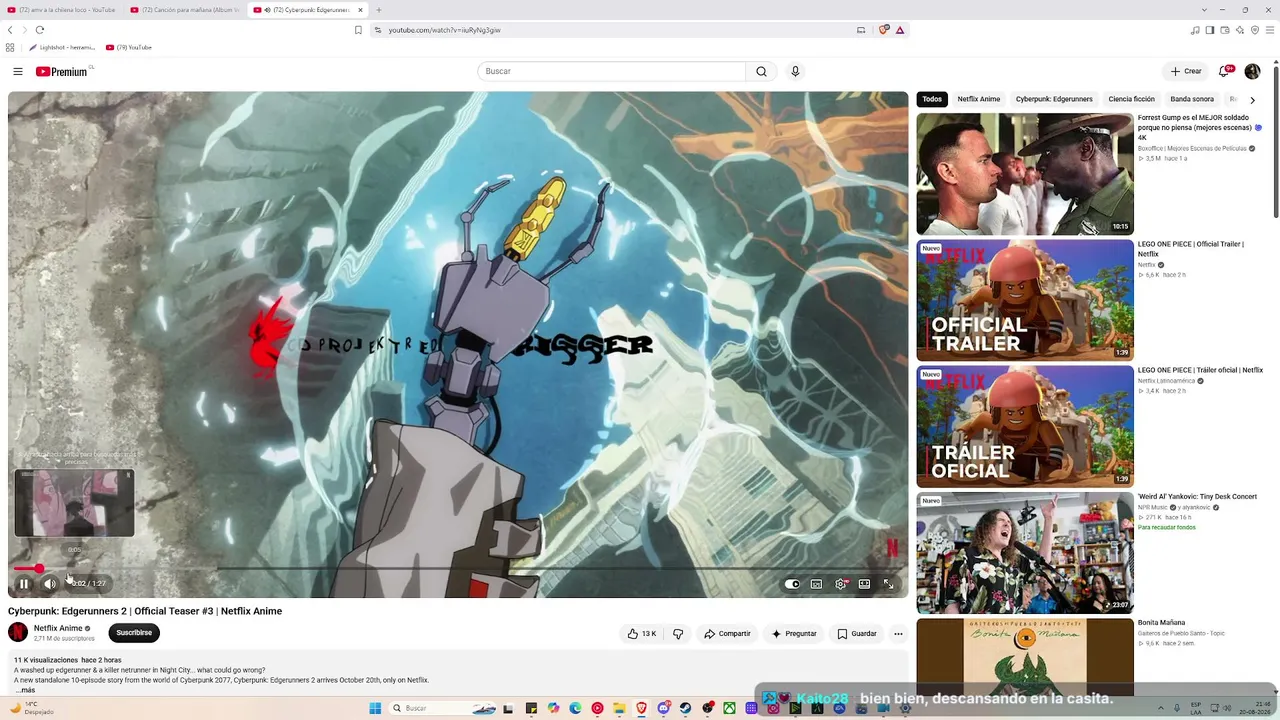
Task: Open the Steam taskbar icon
Action: [x=685, y=708]
